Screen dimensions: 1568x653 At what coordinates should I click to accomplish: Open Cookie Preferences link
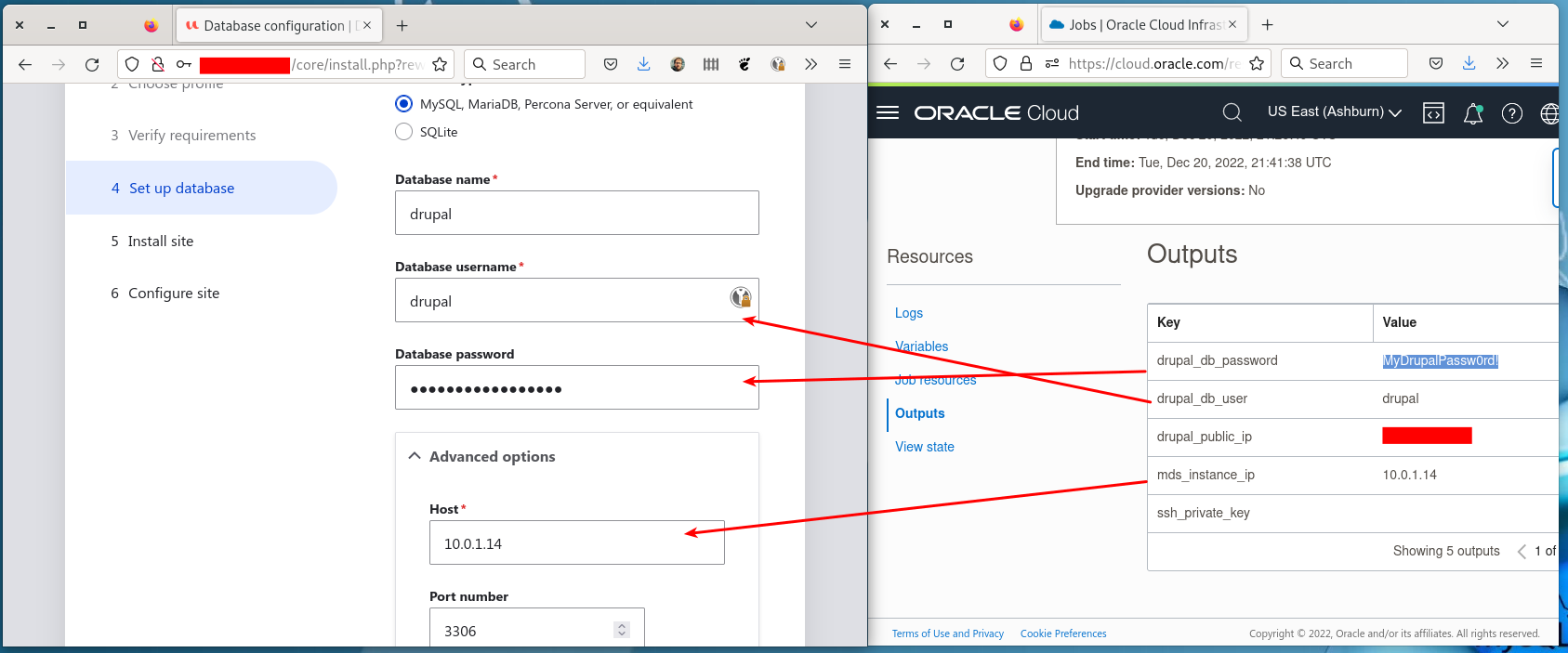point(1063,633)
